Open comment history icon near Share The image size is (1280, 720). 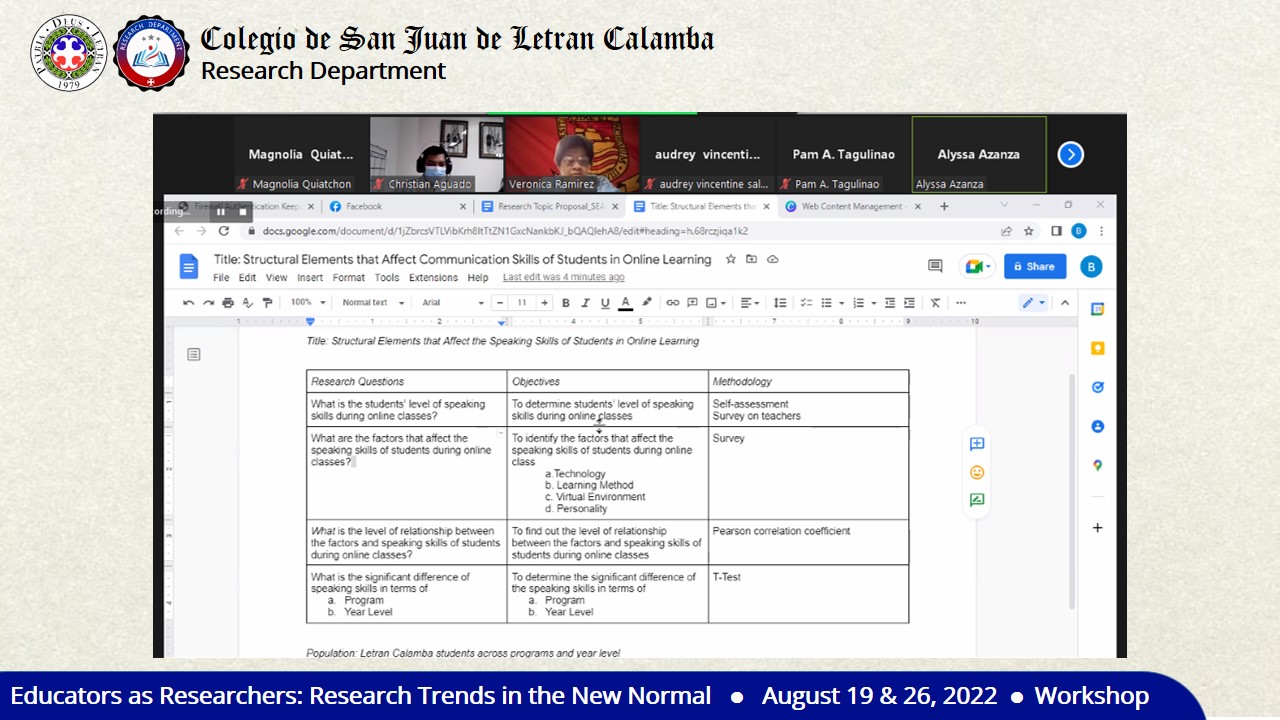tap(935, 266)
